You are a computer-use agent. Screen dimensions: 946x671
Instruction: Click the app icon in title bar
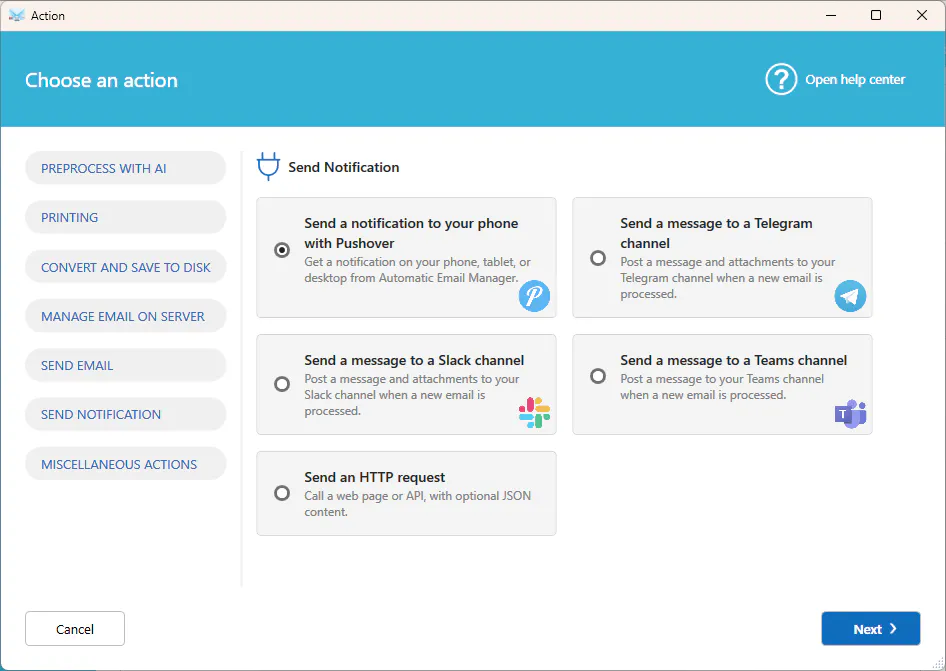[17, 16]
